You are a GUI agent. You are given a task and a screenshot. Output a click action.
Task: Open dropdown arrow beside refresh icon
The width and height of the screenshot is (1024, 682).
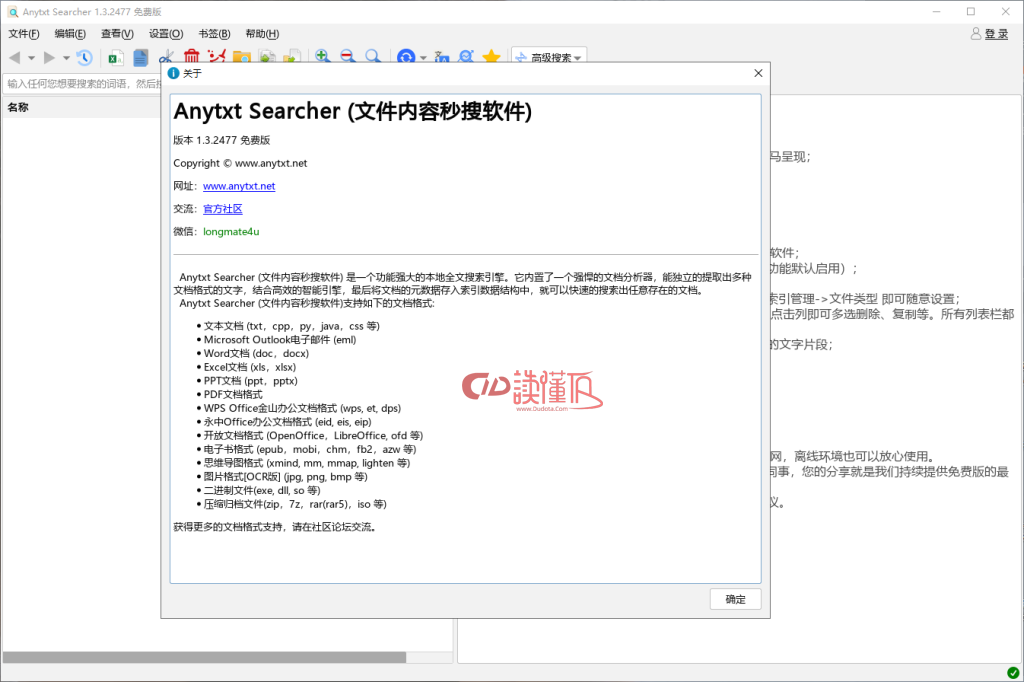(423, 58)
